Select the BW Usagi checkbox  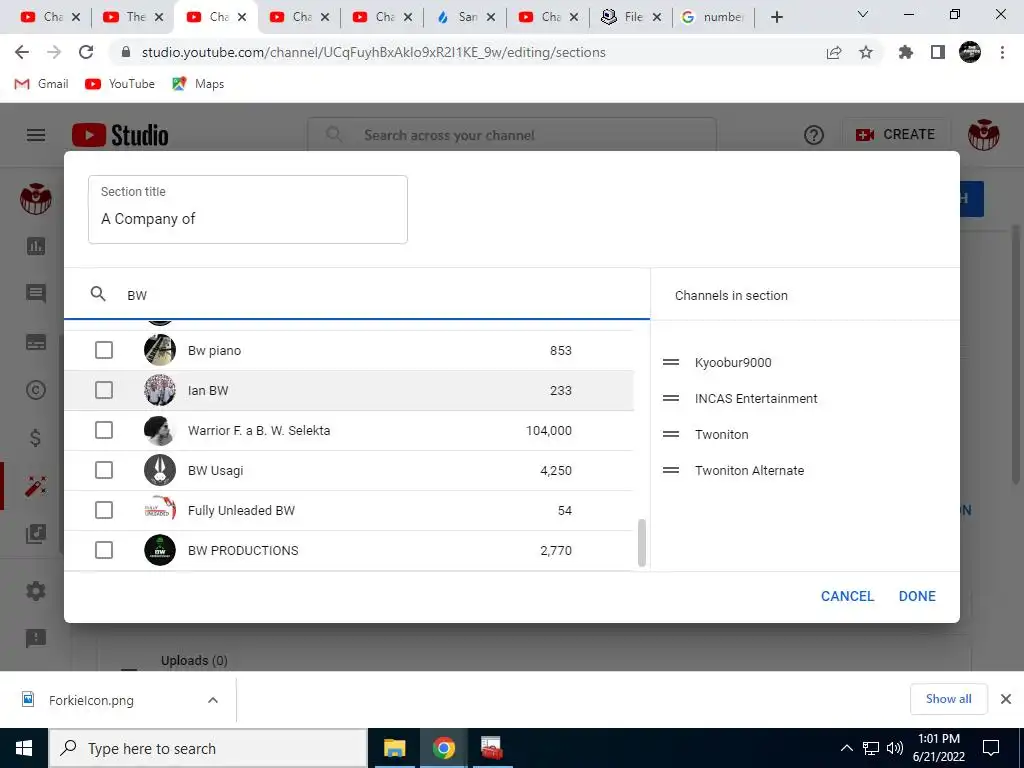click(104, 470)
